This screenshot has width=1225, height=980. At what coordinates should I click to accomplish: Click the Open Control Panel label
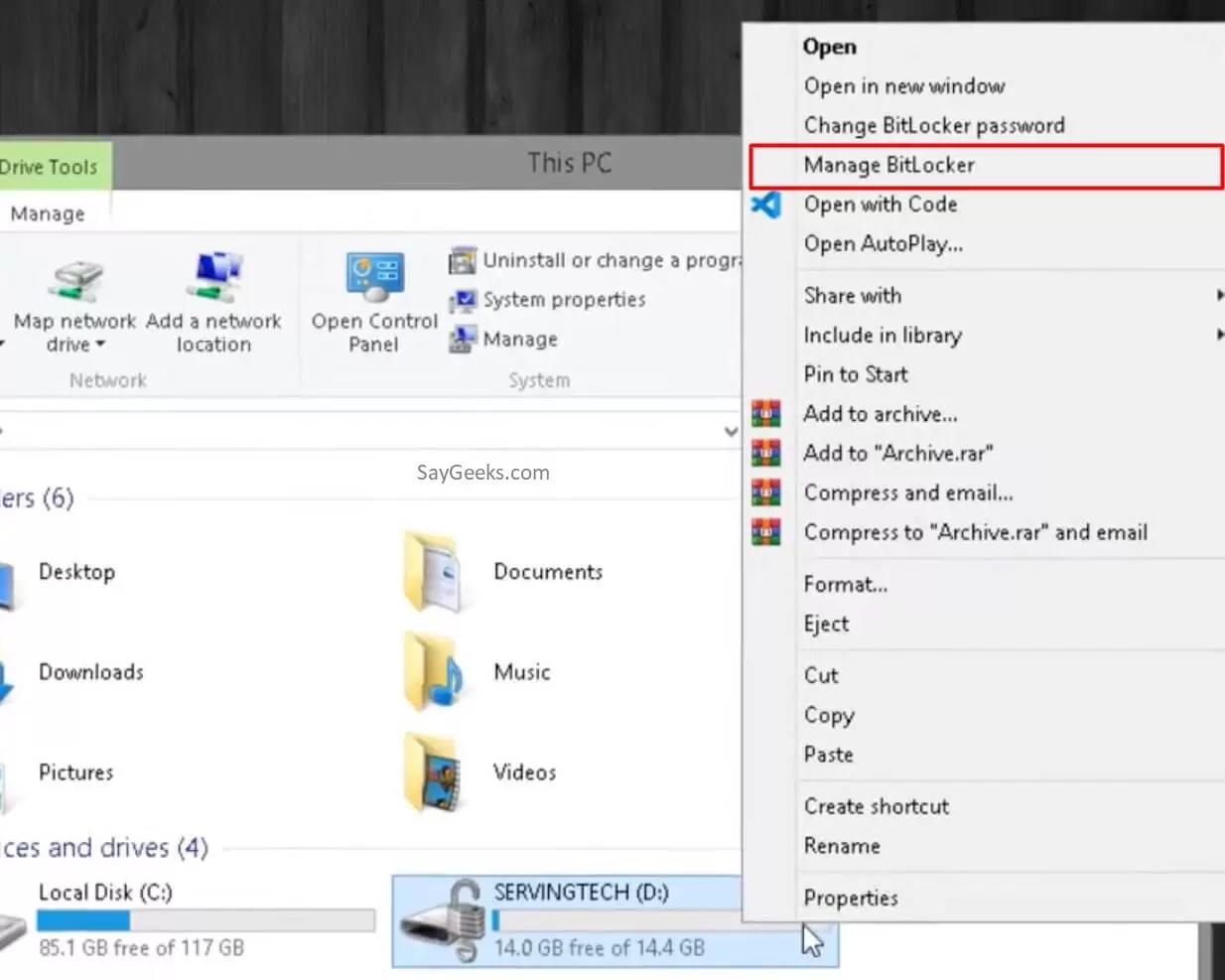pos(374,333)
